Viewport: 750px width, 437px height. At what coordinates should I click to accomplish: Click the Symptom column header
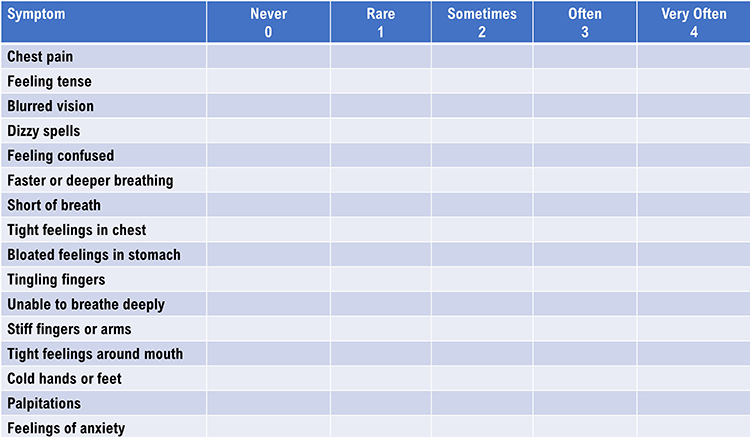click(x=36, y=15)
